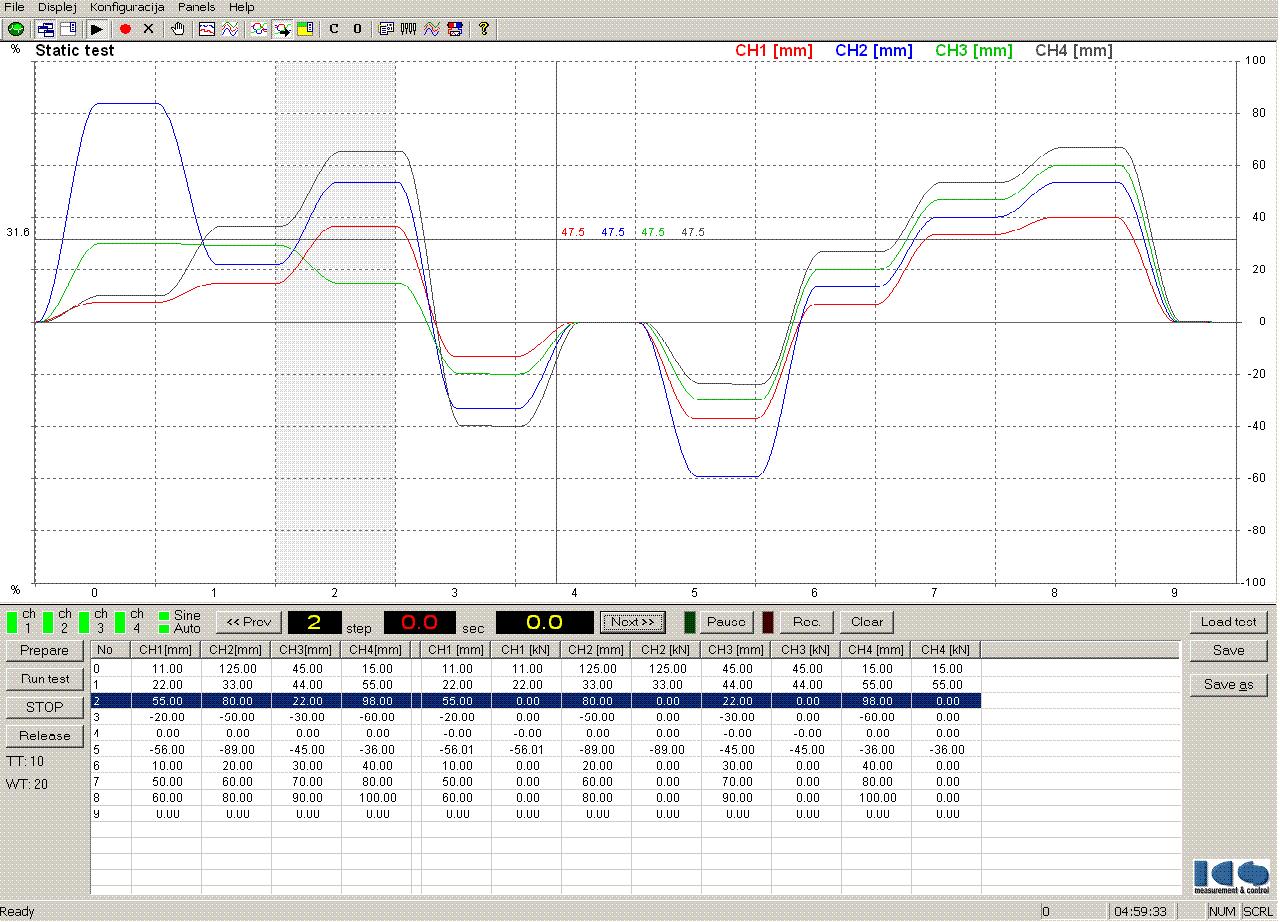1280x922 pixels.
Task: Click the gray shaded step 2 chart region
Action: [x=335, y=322]
